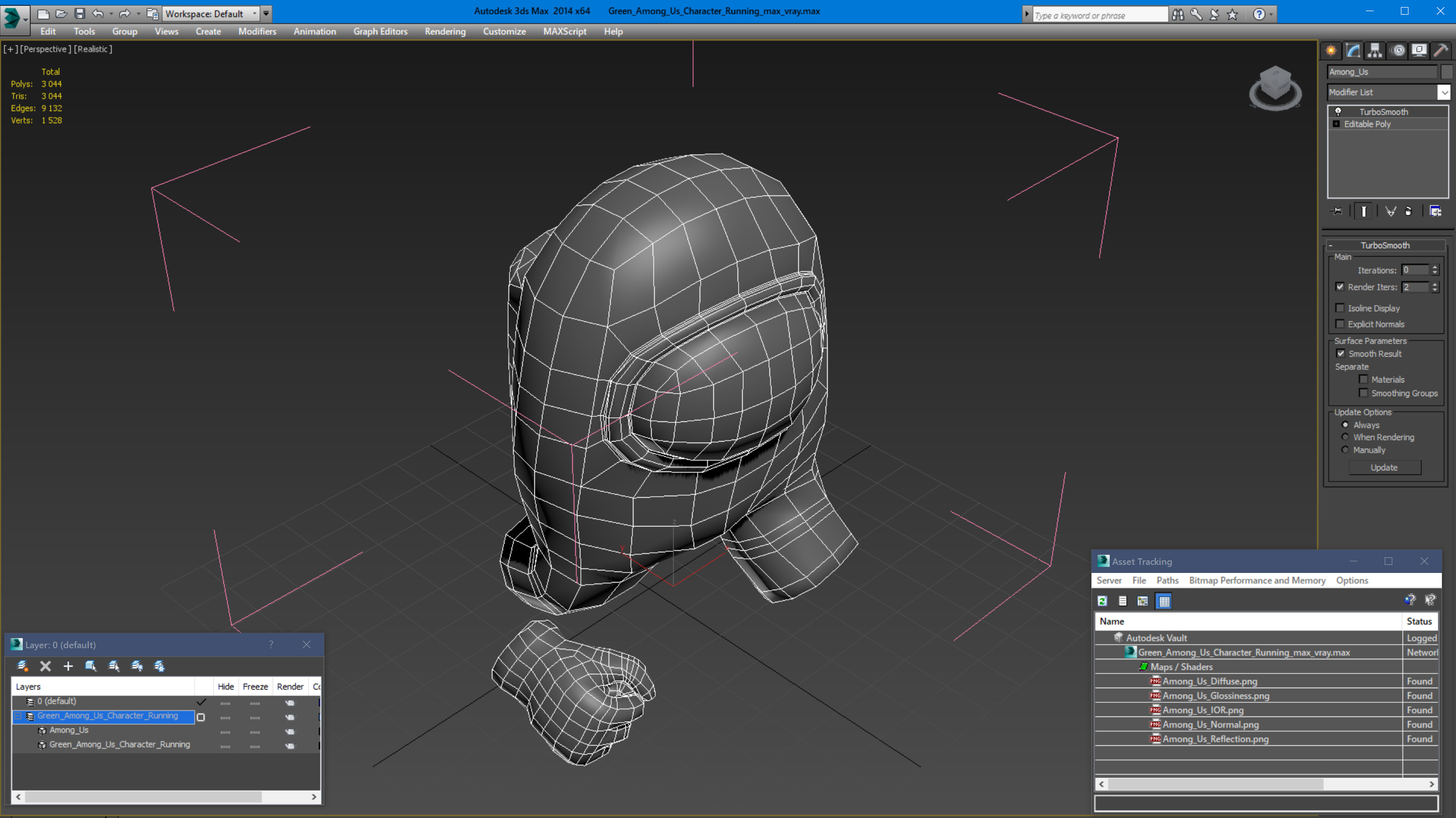Open the Workspace Default dropdown
The height and width of the screenshot is (818, 1456).
pyautogui.click(x=210, y=14)
